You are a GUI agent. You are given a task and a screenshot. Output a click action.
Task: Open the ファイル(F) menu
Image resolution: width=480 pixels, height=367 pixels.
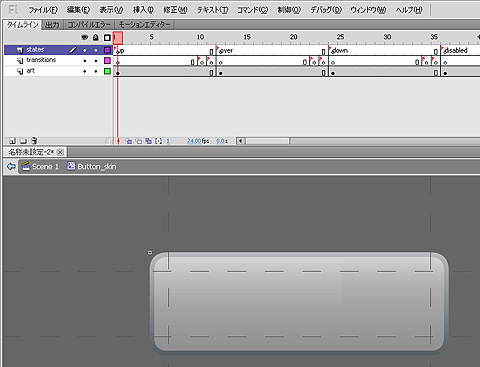coord(43,10)
